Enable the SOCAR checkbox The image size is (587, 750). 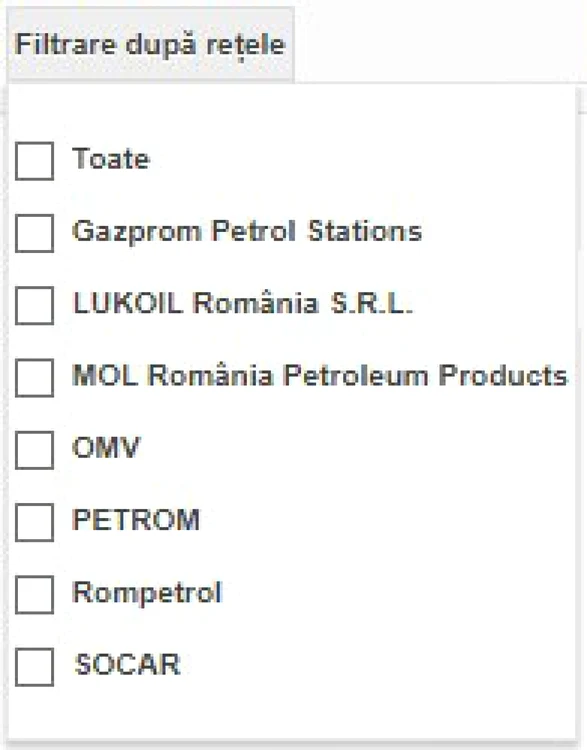(x=34, y=667)
